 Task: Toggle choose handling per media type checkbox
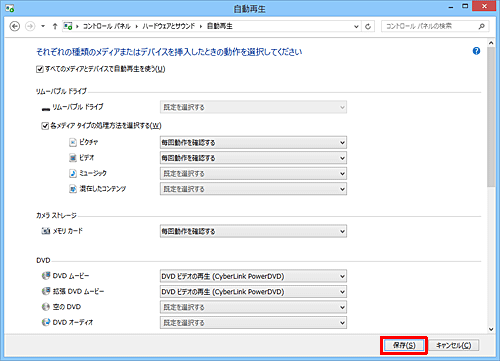(x=45, y=126)
